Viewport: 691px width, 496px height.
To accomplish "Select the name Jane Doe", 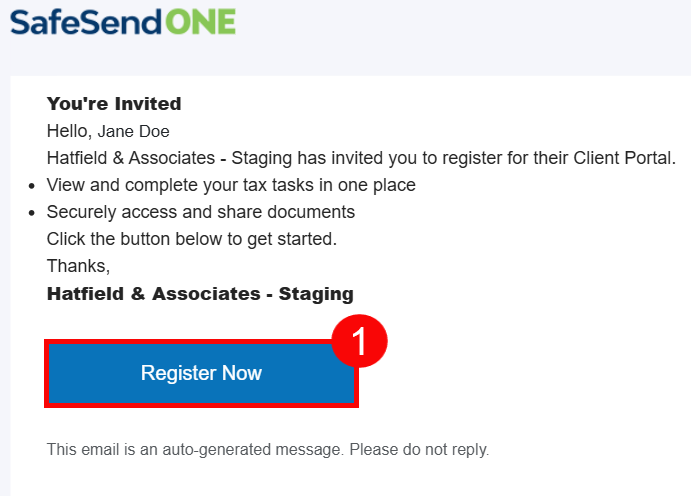I will [134, 132].
